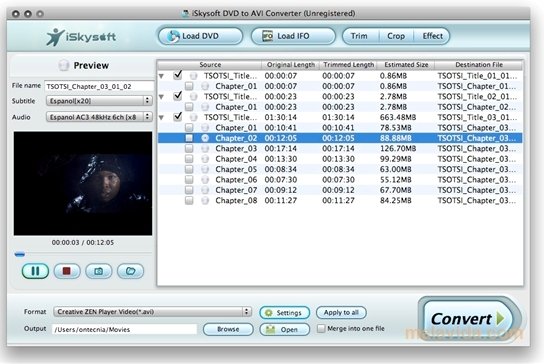This screenshot has height=364, width=544.
Task: Open the Format dropdown
Action: [152, 312]
